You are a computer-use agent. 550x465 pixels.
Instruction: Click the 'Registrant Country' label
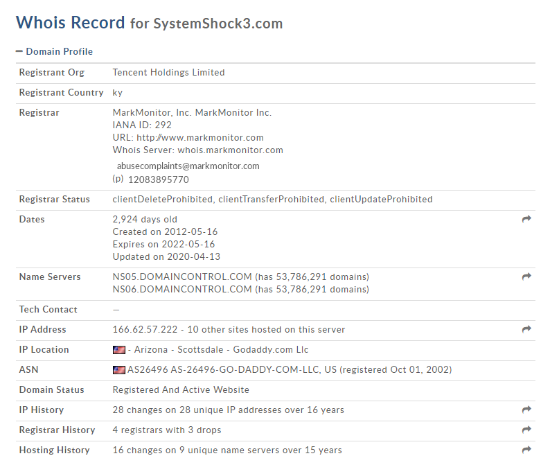coord(61,93)
